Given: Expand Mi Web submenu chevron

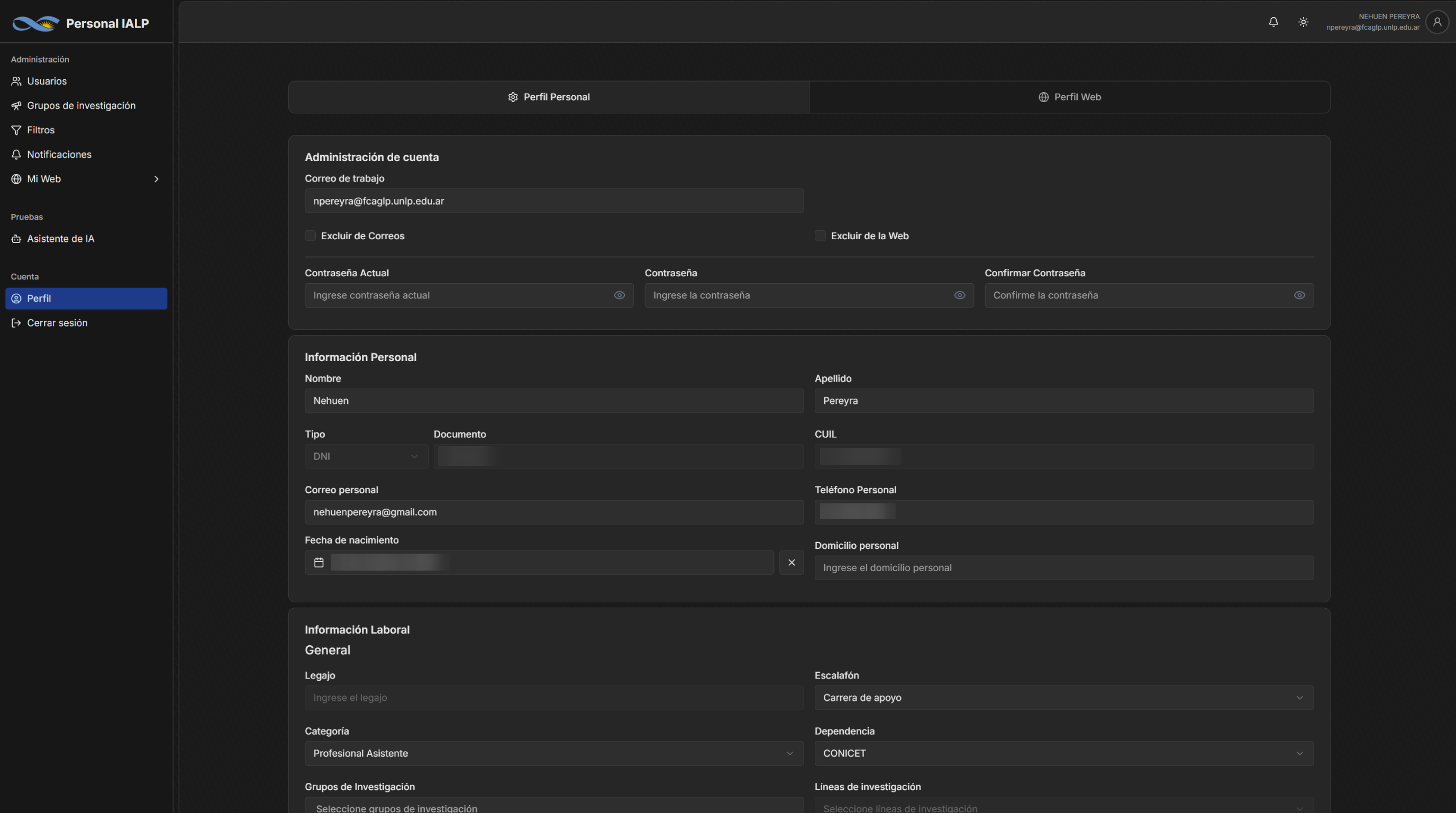Looking at the screenshot, I should click(x=157, y=179).
